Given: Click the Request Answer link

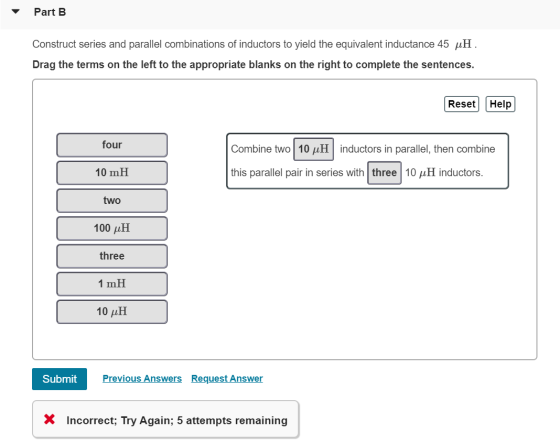Looking at the screenshot, I should [227, 378].
